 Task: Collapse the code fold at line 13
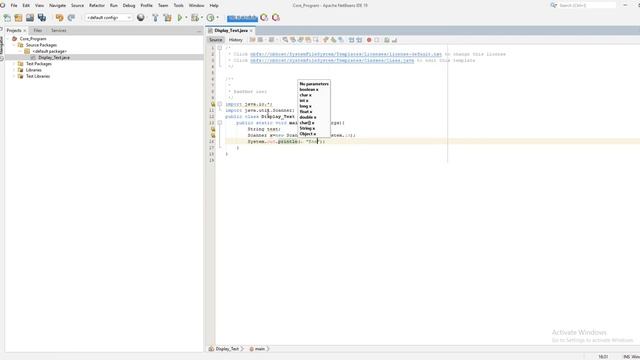[x=220, y=123]
